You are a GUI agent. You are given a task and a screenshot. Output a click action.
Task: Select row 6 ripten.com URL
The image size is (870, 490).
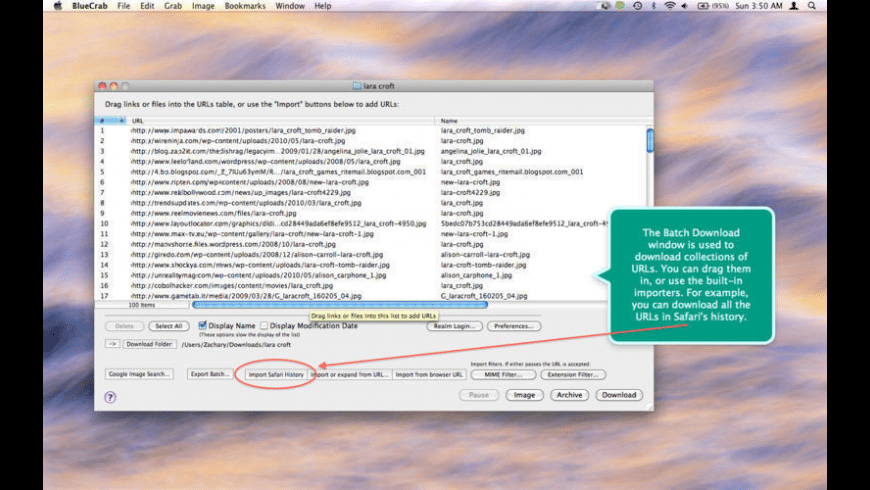pyautogui.click(x=250, y=182)
